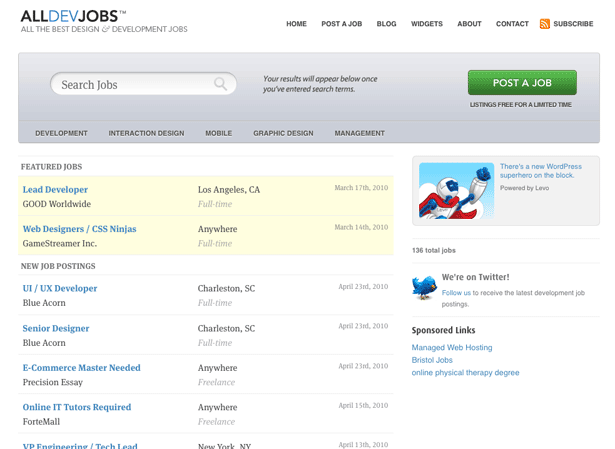This screenshot has width=615, height=449.
Task: Click the green POST A JOB button
Action: [522, 83]
